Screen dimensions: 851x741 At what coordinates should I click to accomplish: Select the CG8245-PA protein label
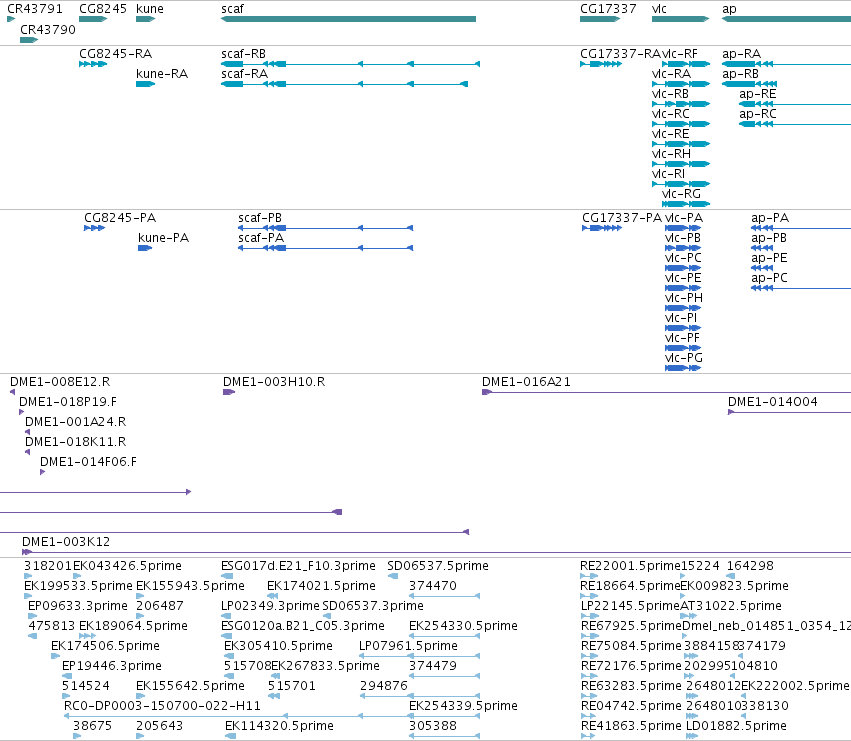click(x=120, y=218)
